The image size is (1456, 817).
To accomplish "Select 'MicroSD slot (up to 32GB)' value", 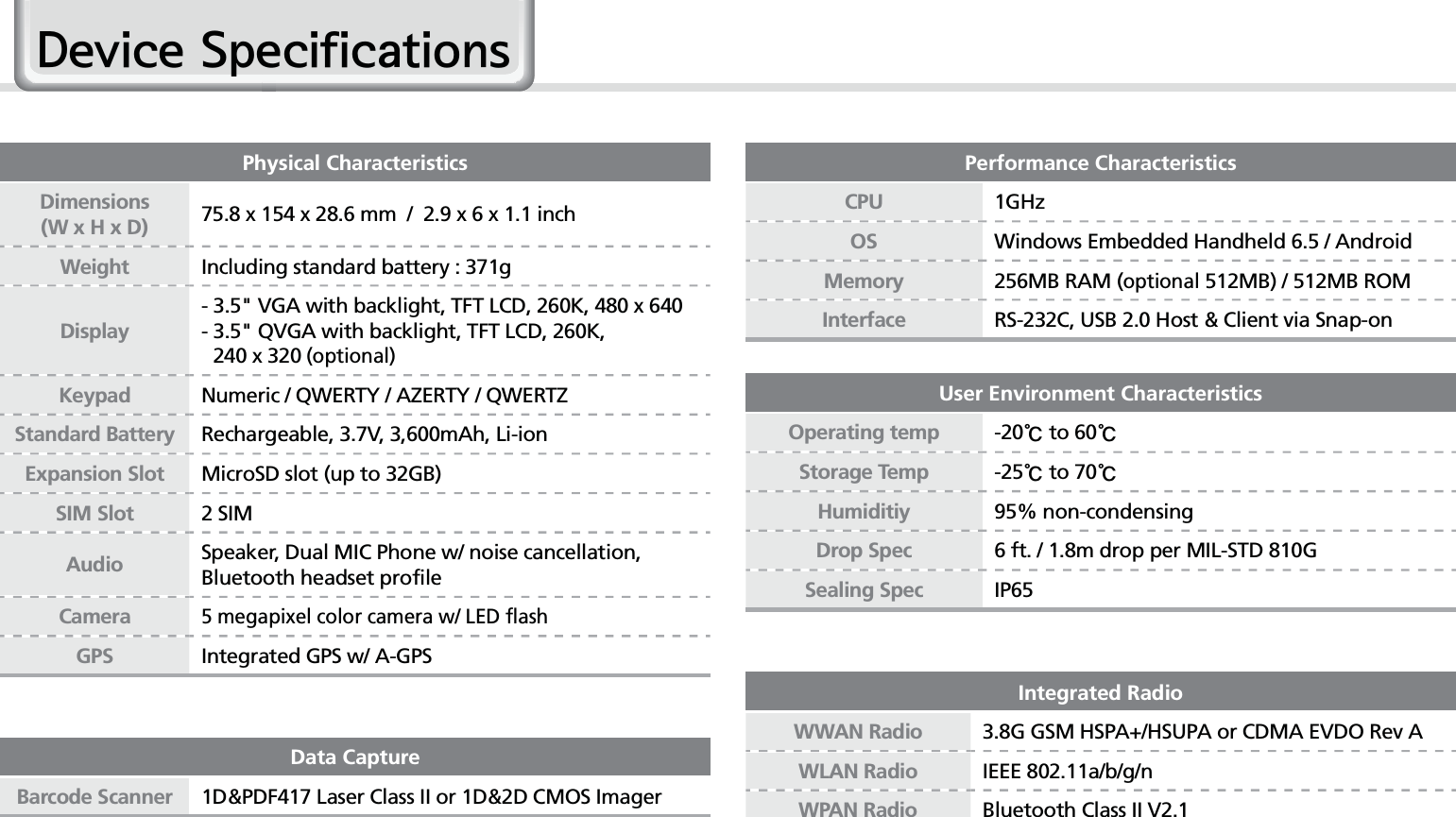I will 321,474.
